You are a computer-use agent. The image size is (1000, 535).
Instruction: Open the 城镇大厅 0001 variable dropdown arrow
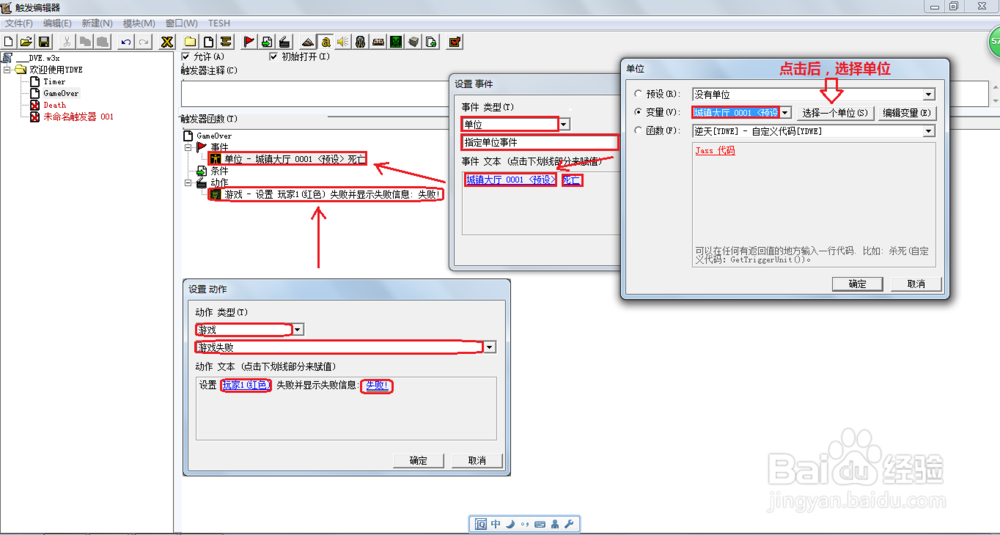click(786, 113)
